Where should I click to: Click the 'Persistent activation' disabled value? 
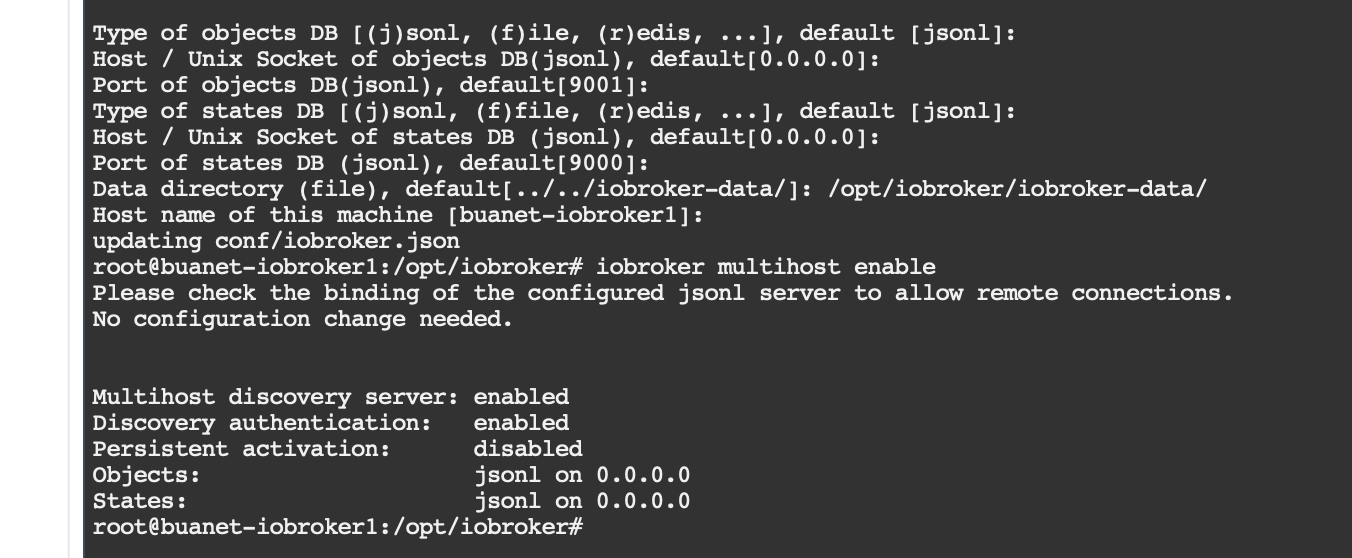pos(527,449)
